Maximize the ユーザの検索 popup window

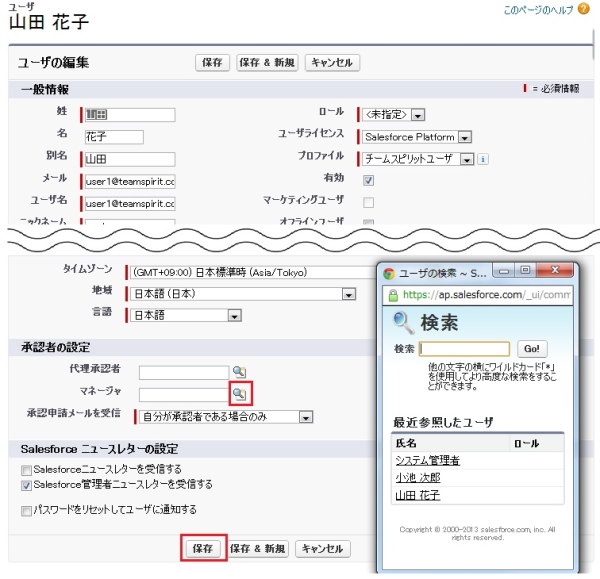point(525,270)
